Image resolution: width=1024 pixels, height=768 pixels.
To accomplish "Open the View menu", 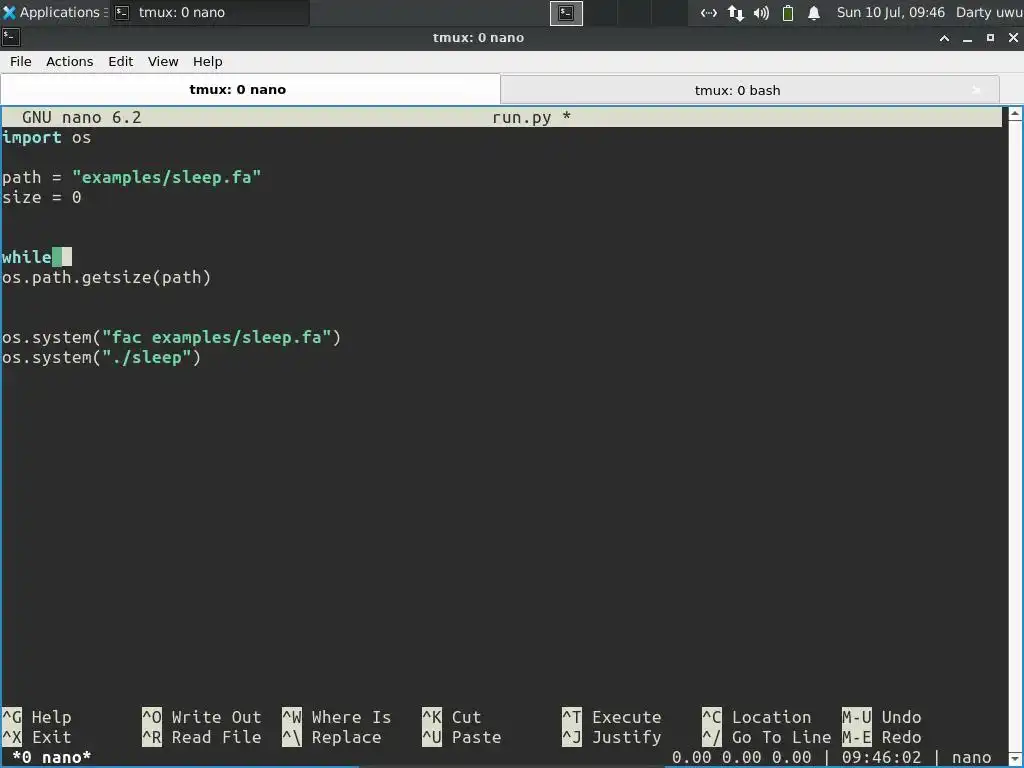I will click(x=163, y=61).
